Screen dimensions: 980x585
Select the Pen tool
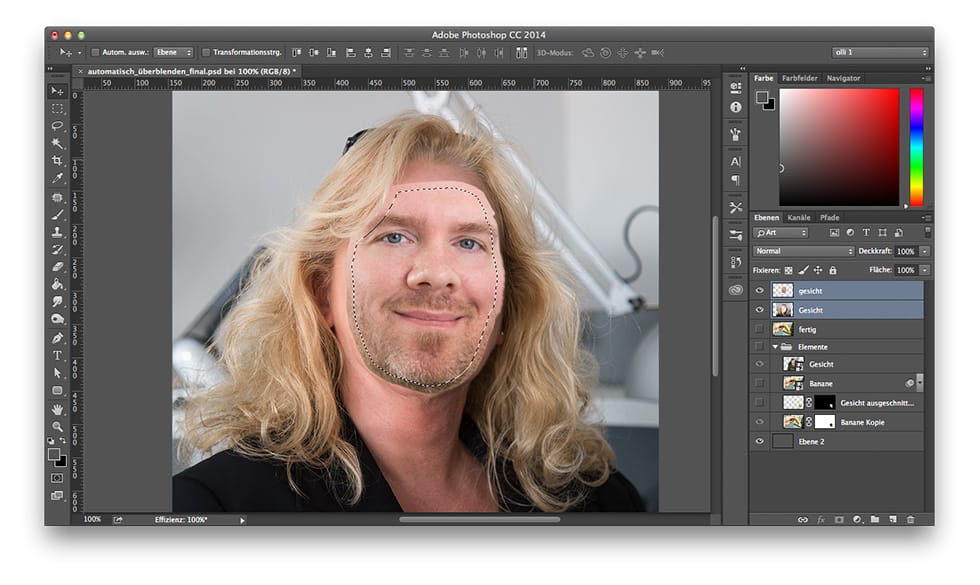pos(57,338)
